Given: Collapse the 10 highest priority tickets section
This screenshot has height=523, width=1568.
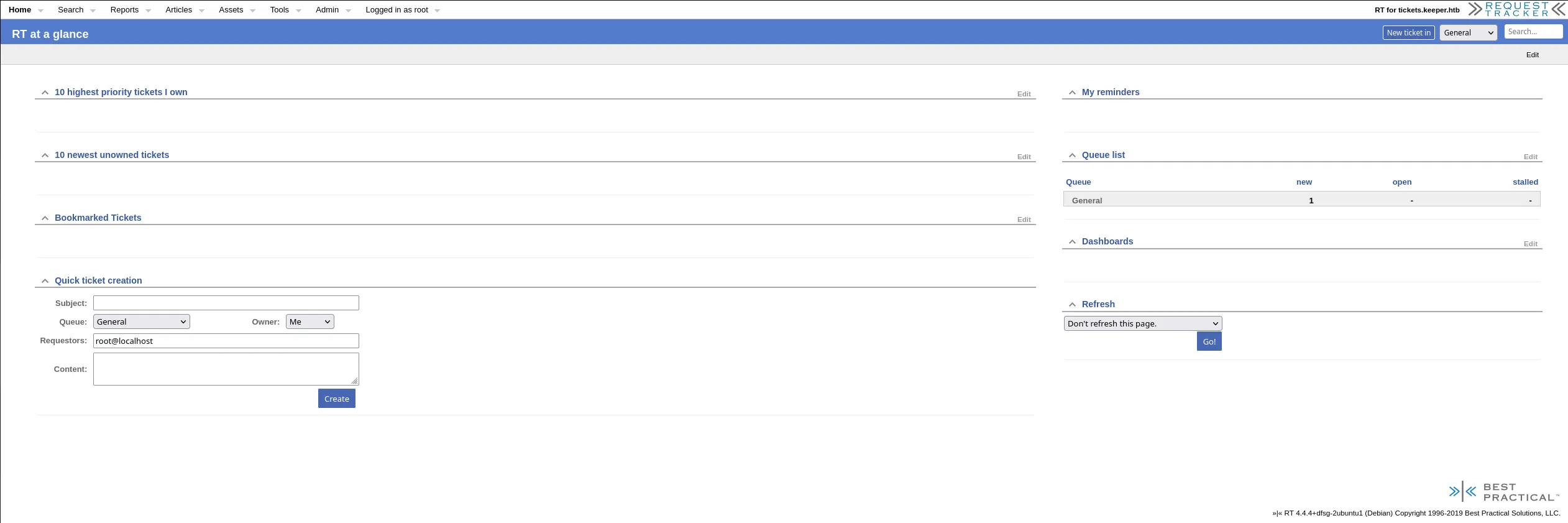Looking at the screenshot, I should (x=45, y=93).
